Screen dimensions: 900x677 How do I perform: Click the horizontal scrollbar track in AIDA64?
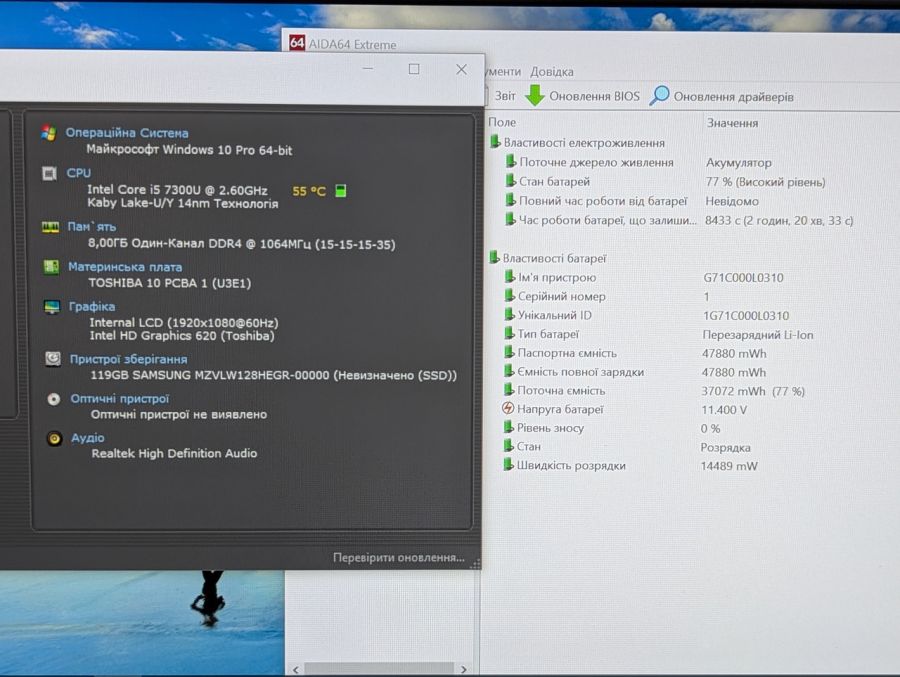[x=379, y=669]
